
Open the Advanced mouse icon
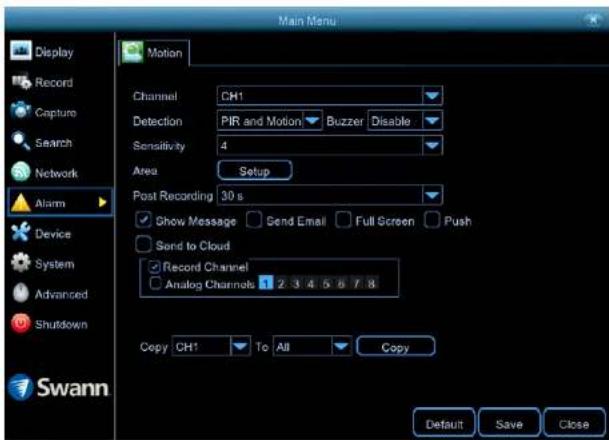21,293
